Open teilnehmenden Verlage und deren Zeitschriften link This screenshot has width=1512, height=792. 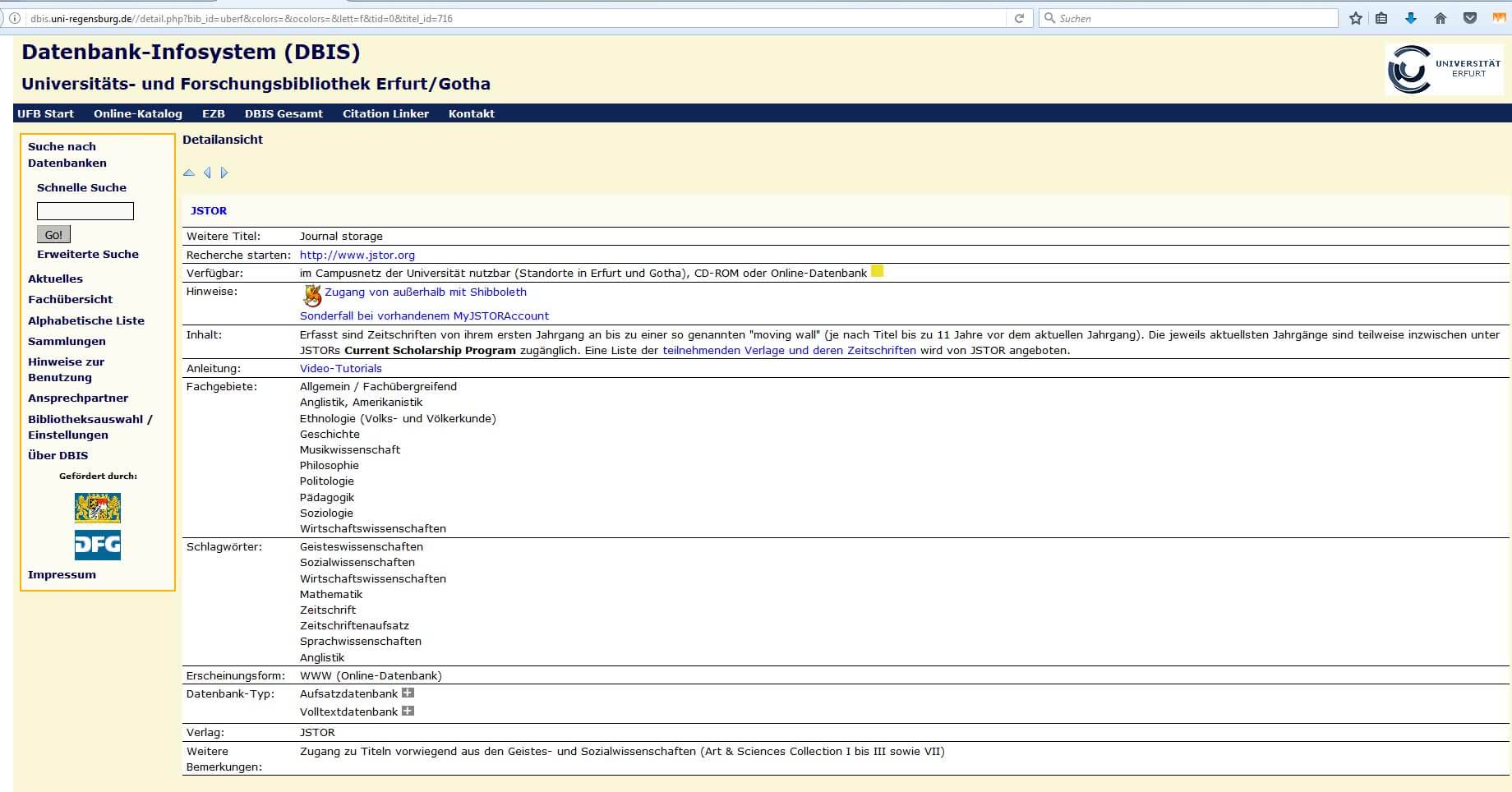pyautogui.click(x=789, y=350)
